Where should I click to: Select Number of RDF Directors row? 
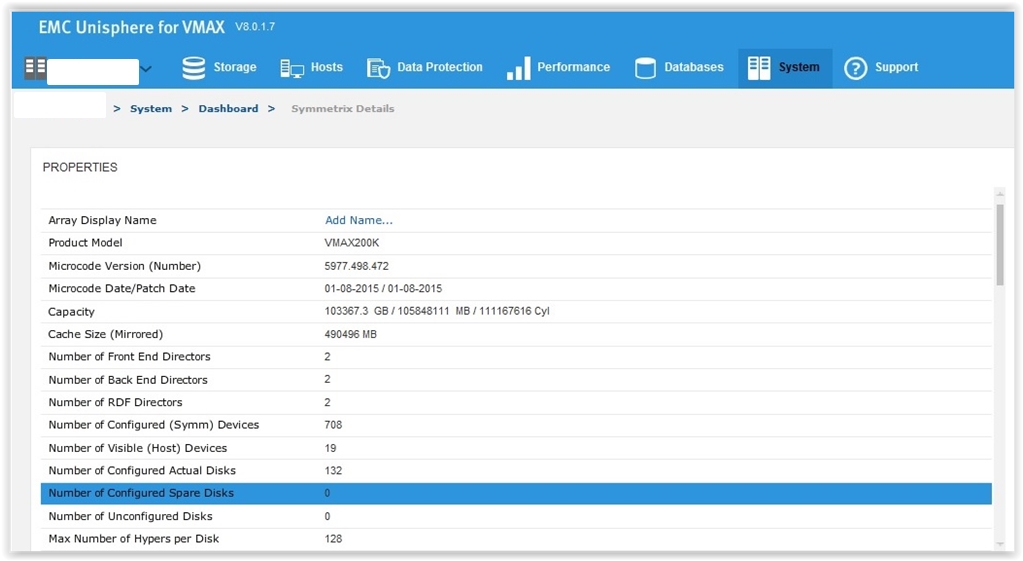pyautogui.click(x=516, y=402)
